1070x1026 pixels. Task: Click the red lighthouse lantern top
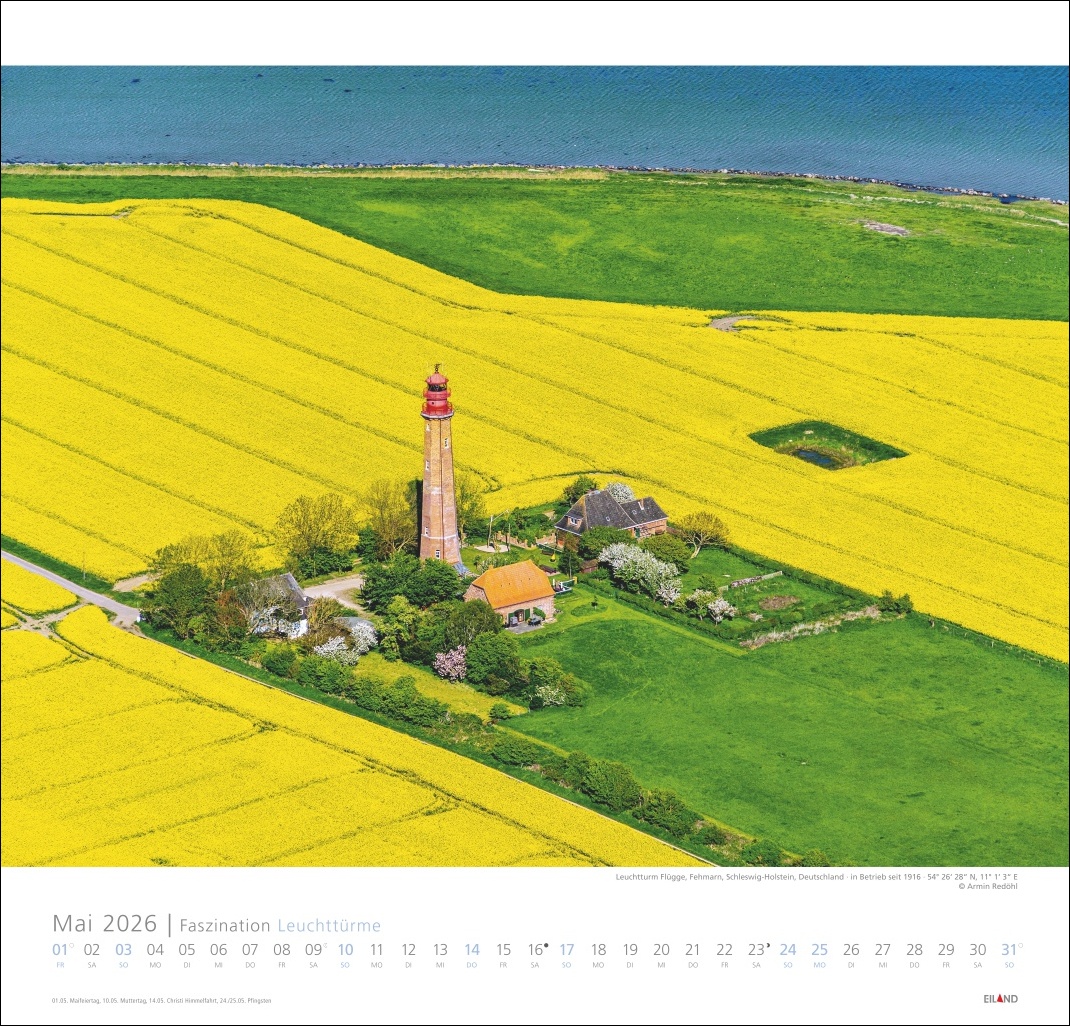click(436, 394)
